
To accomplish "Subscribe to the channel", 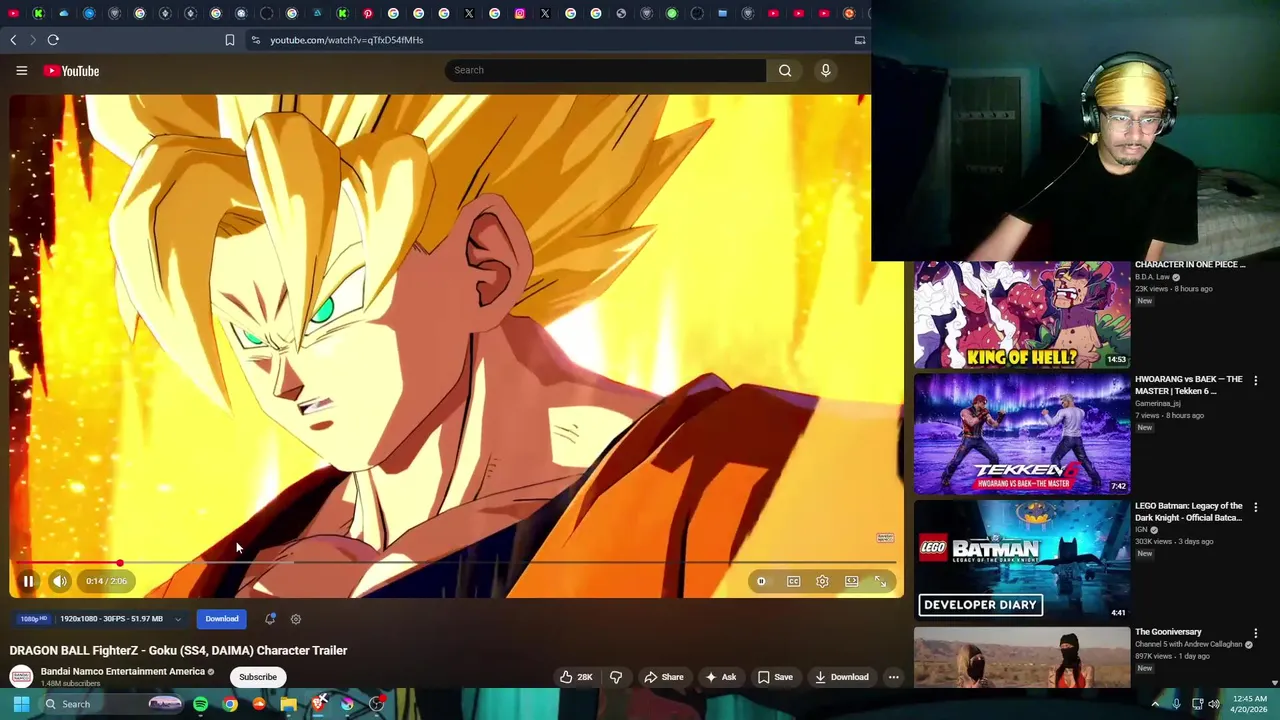I will [x=258, y=677].
